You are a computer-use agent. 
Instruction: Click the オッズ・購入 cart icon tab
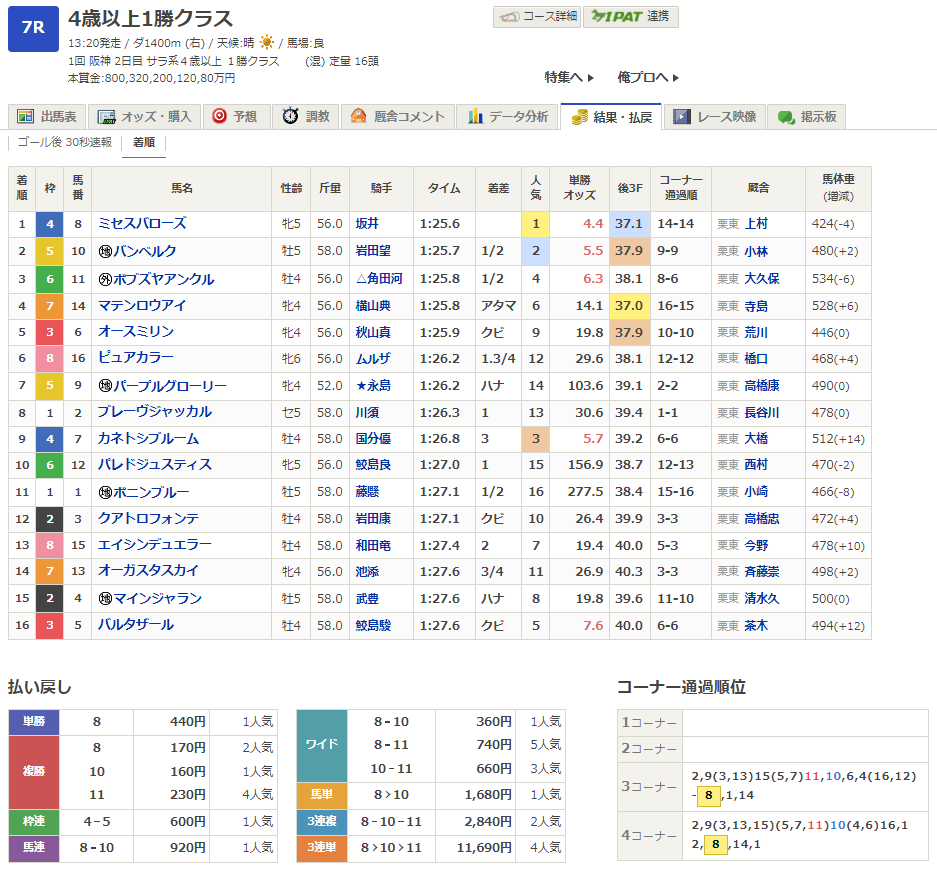(145, 117)
